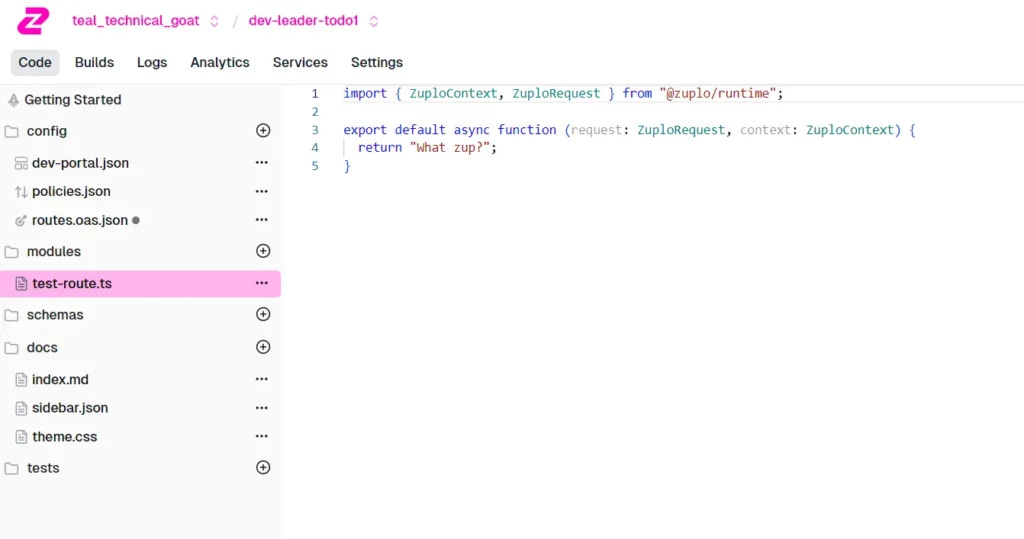Expand the schemas folder
The image size is (1024, 539).
pos(55,315)
